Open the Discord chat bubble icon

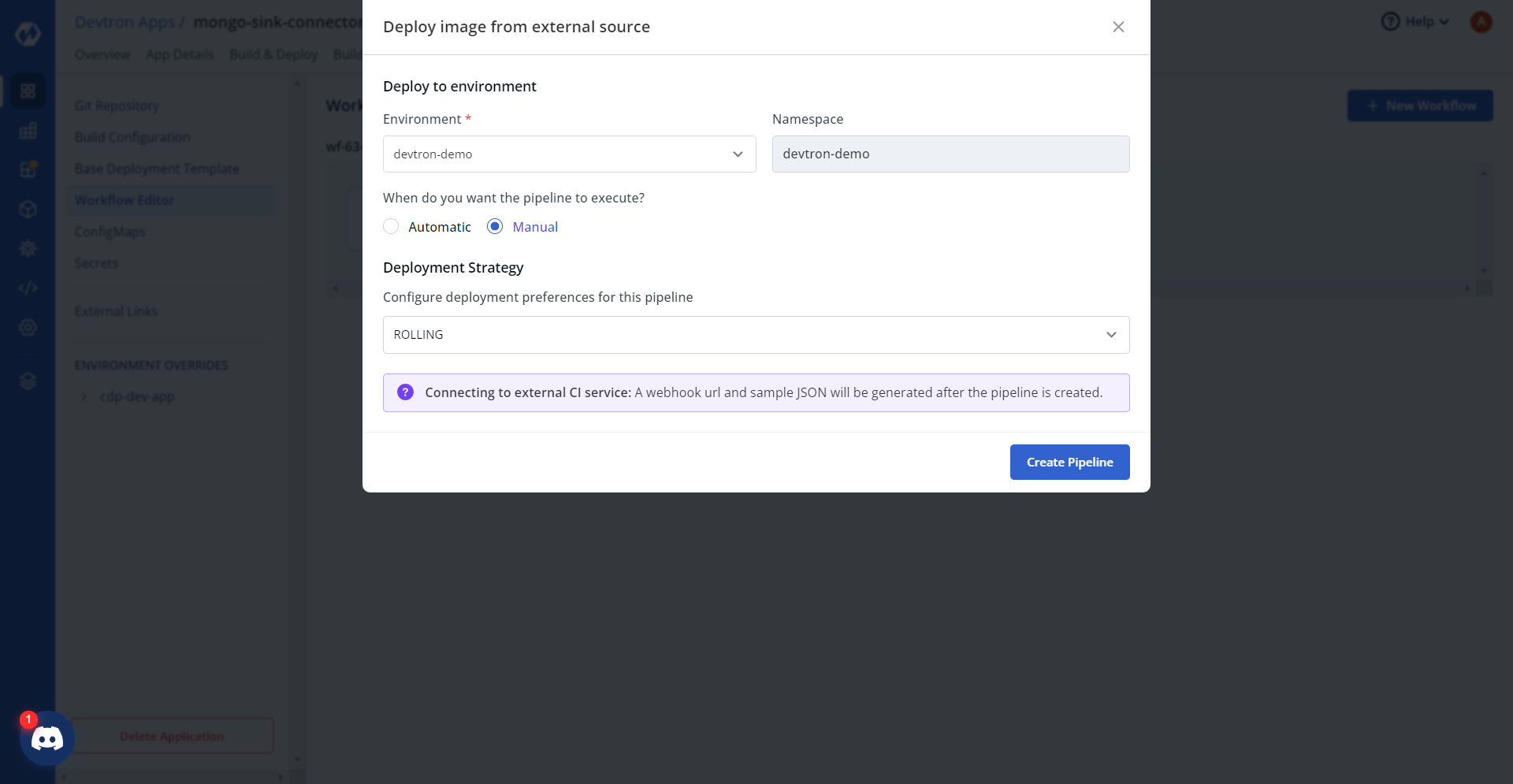click(x=47, y=738)
